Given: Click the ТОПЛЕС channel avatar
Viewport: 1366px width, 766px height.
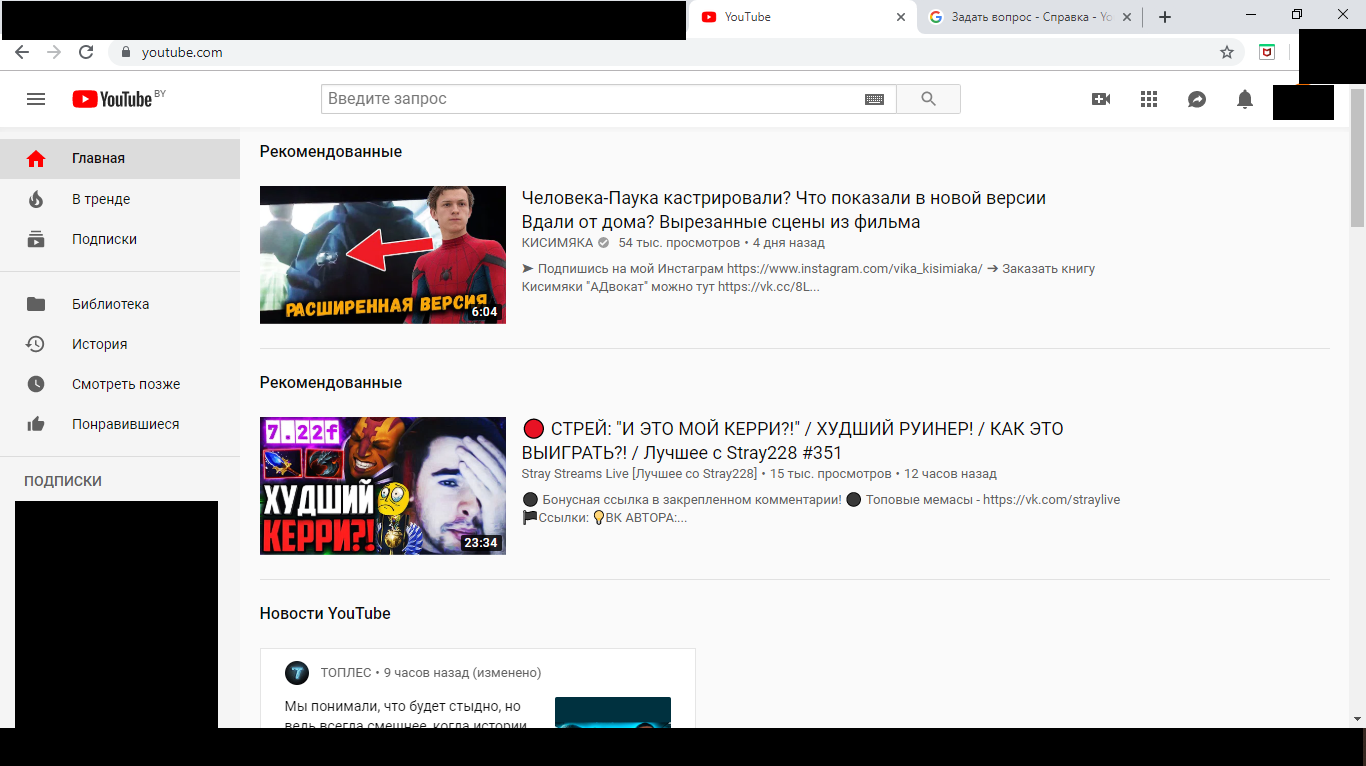Looking at the screenshot, I should [297, 672].
